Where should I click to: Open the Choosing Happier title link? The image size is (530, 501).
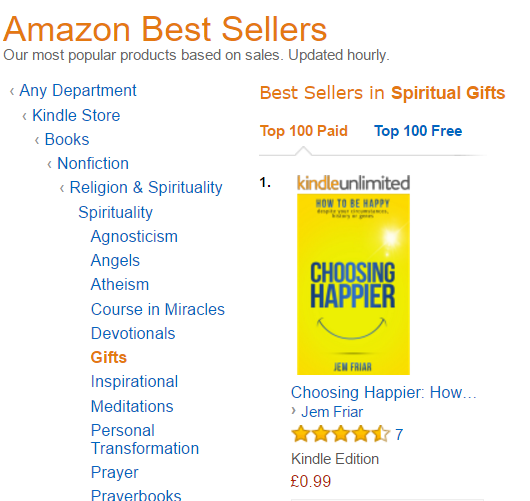[384, 392]
